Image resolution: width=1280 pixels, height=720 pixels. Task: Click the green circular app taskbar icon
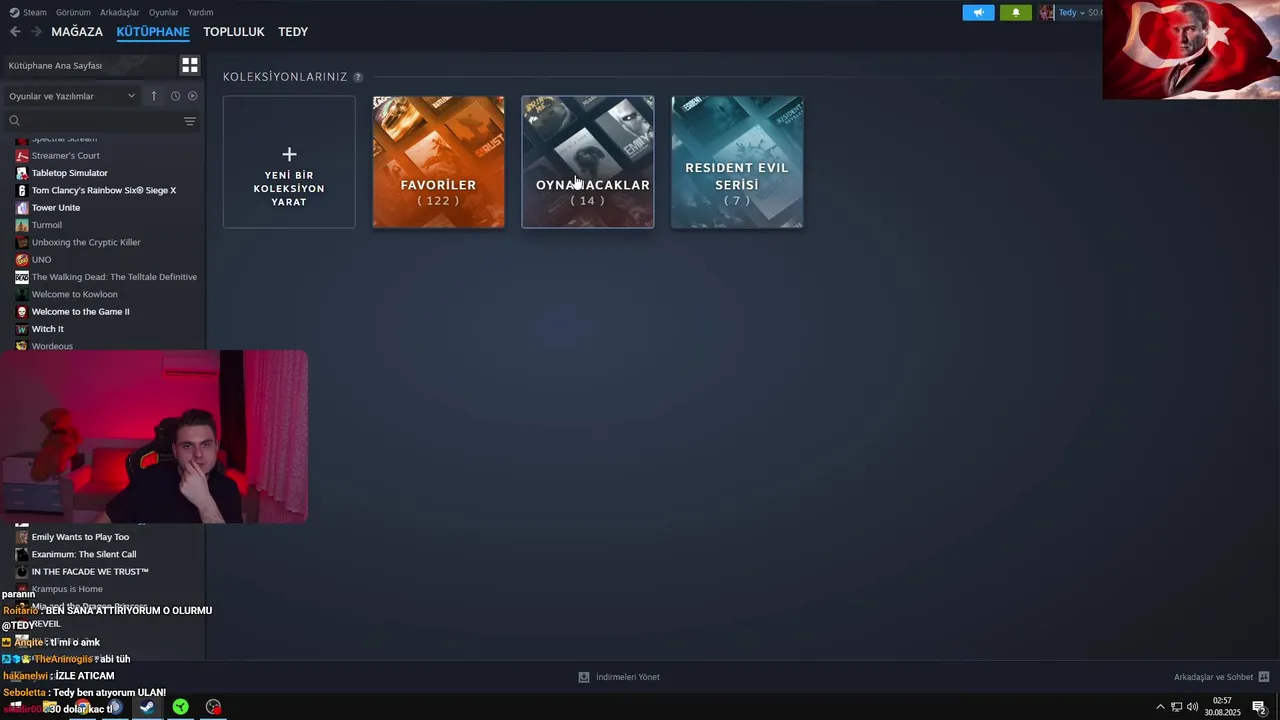(180, 707)
